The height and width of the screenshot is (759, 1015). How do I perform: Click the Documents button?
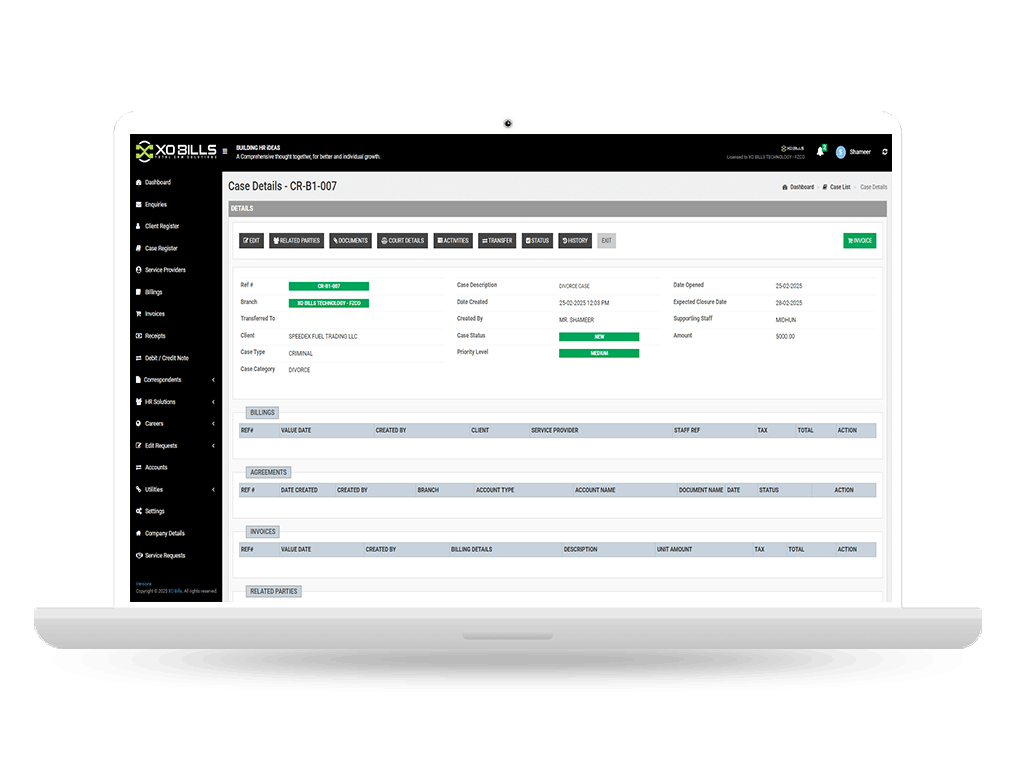coord(350,241)
